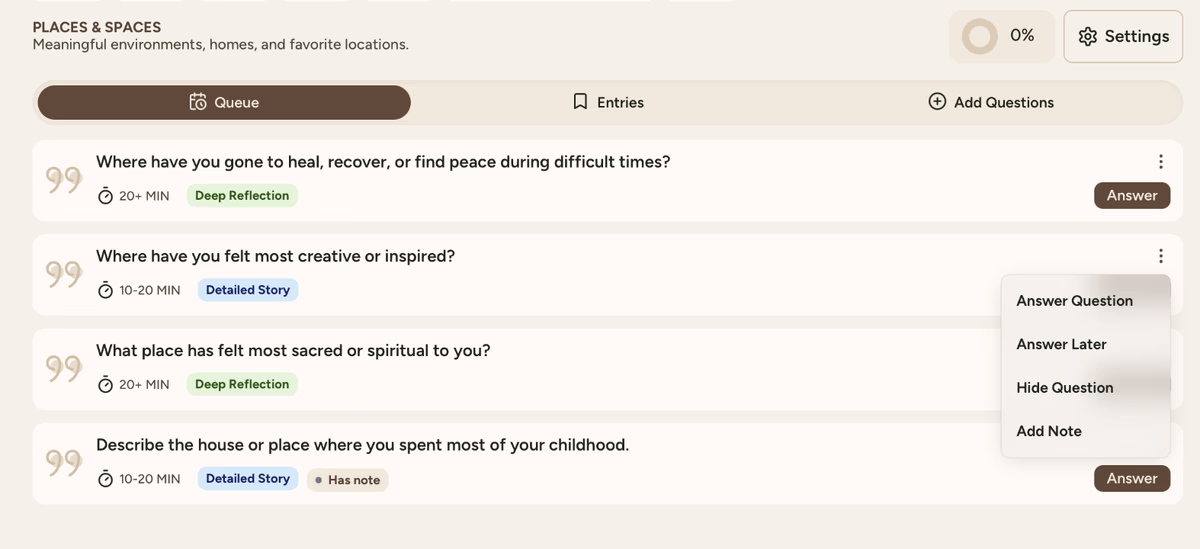Click the bookmark icon beside Entries
The height and width of the screenshot is (549, 1200).
tap(580, 102)
